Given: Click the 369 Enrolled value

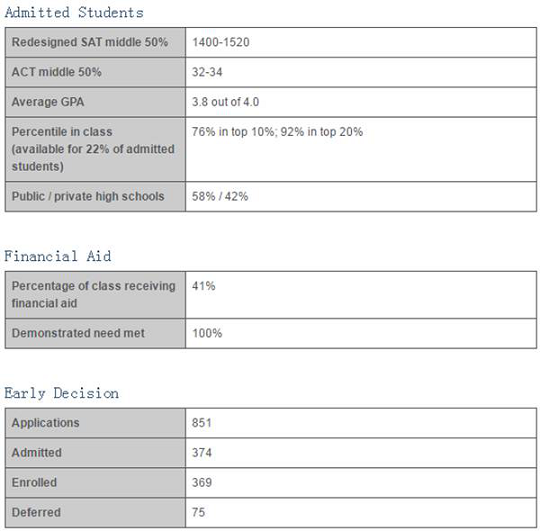Looking at the screenshot, I should pos(202,482).
